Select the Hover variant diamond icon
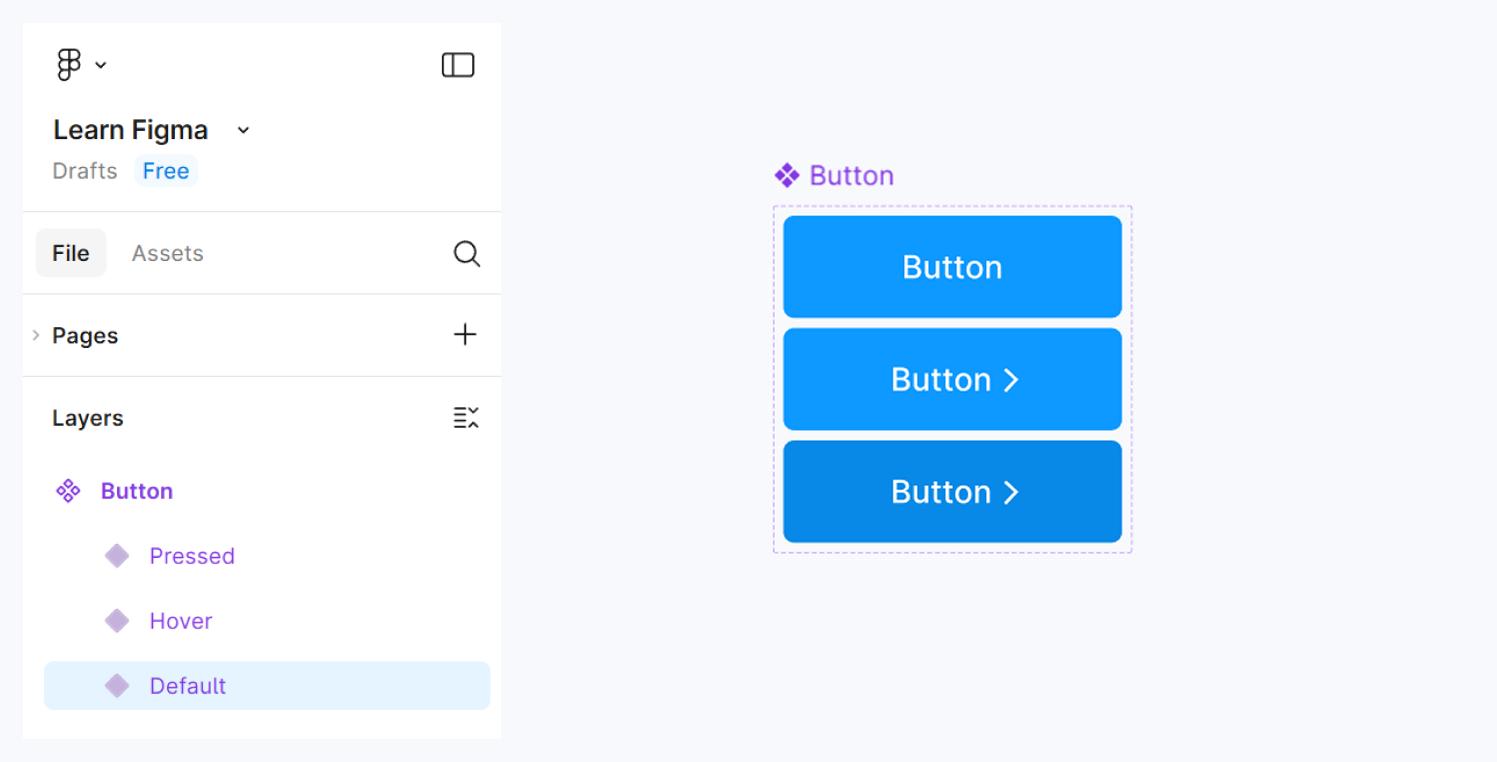Screen dimensions: 1497x762 116,620
